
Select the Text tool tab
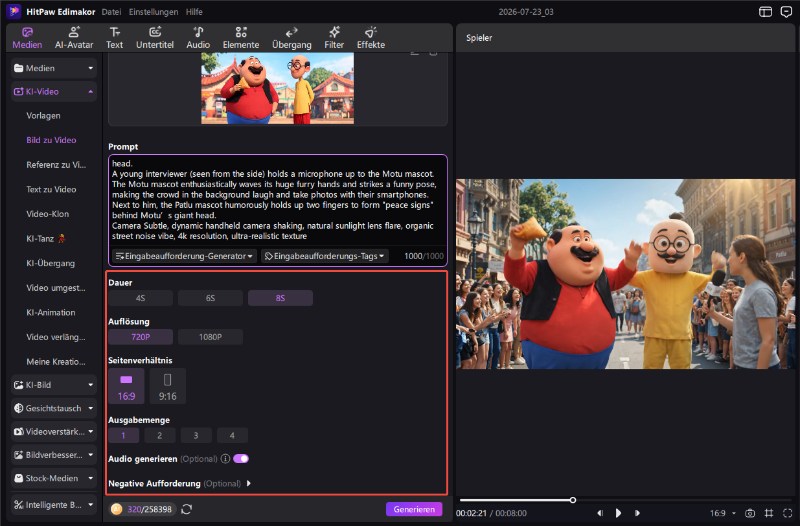pos(114,38)
